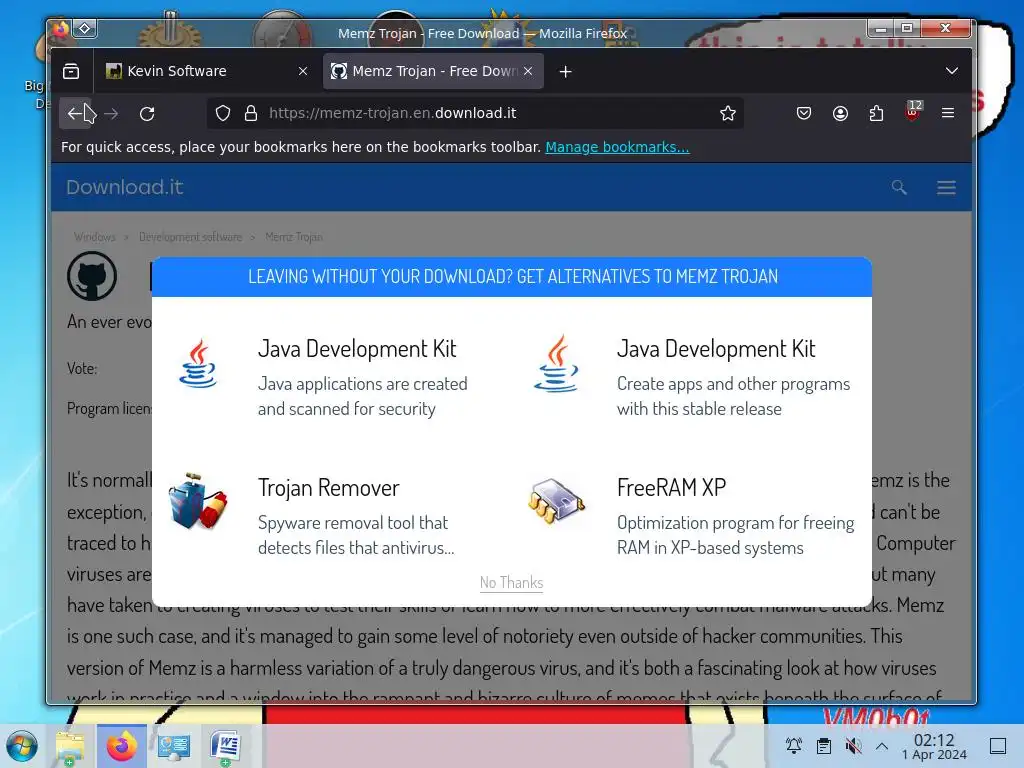Viewport: 1024px width, 768px height.
Task: Open the Firefox application hamburger menu
Action: (x=948, y=114)
